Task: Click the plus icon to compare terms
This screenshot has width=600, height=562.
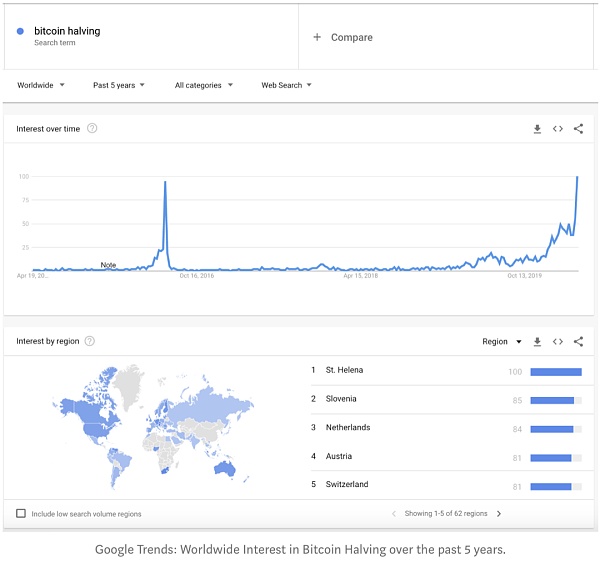Action: coord(317,37)
